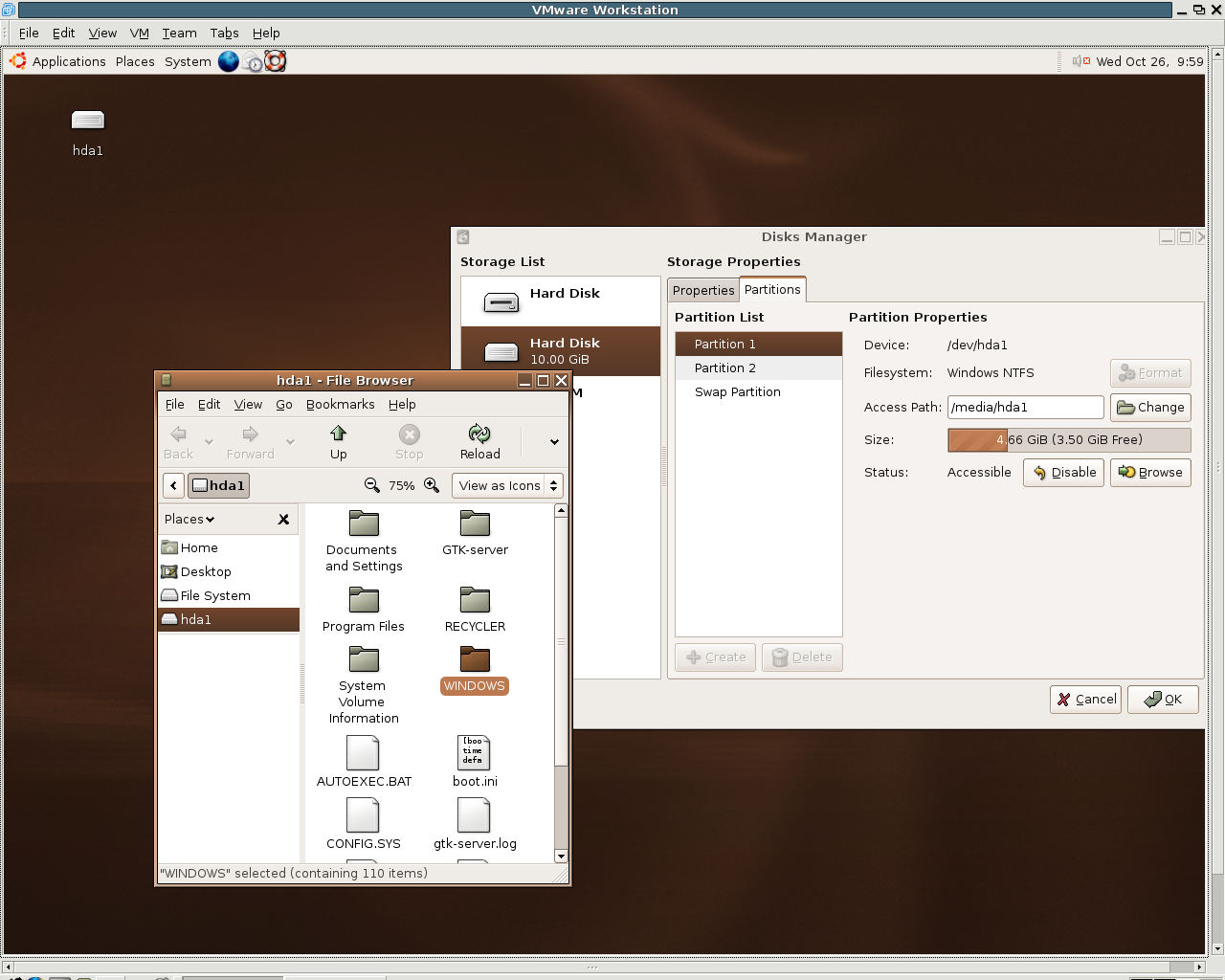Screen dimensions: 1225x980
Task: Select the WINDOWS folder icon
Action: click(x=475, y=659)
